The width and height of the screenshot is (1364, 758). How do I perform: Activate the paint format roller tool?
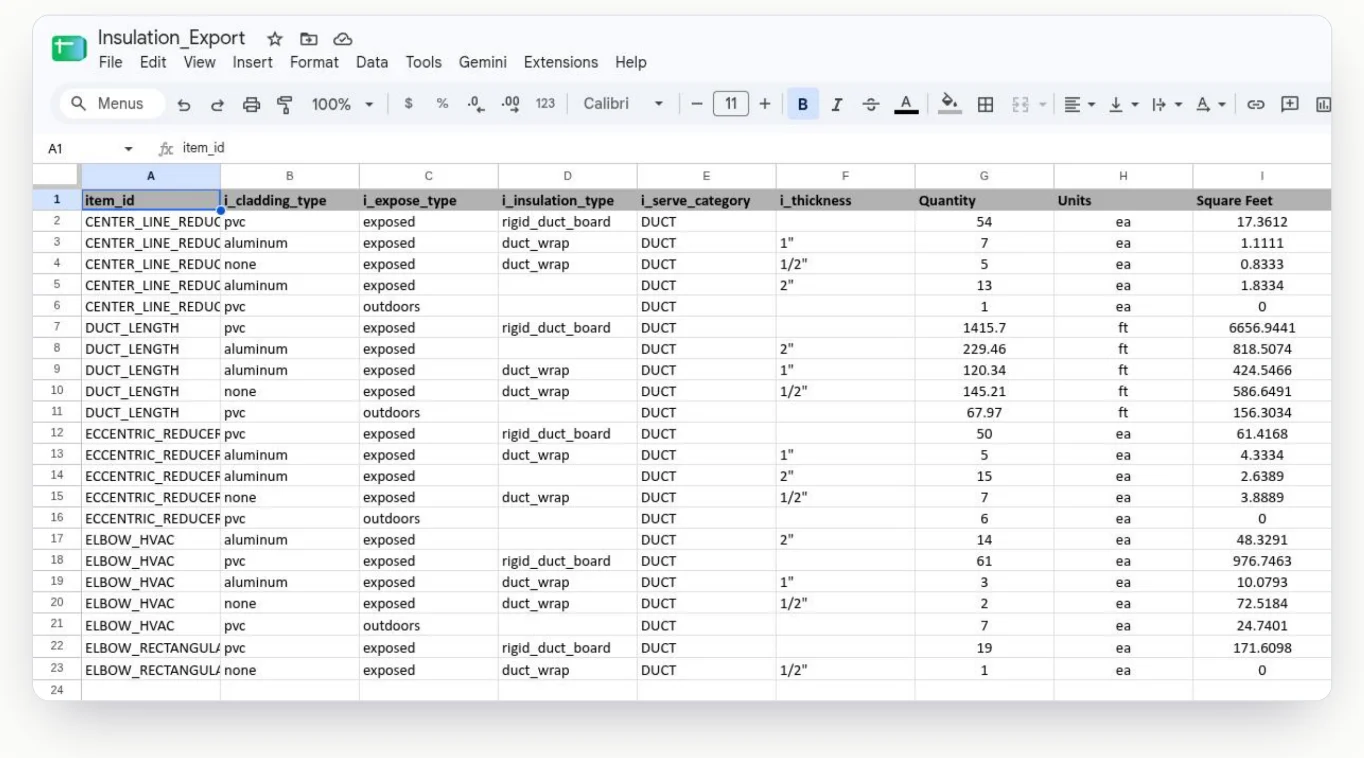pos(285,104)
